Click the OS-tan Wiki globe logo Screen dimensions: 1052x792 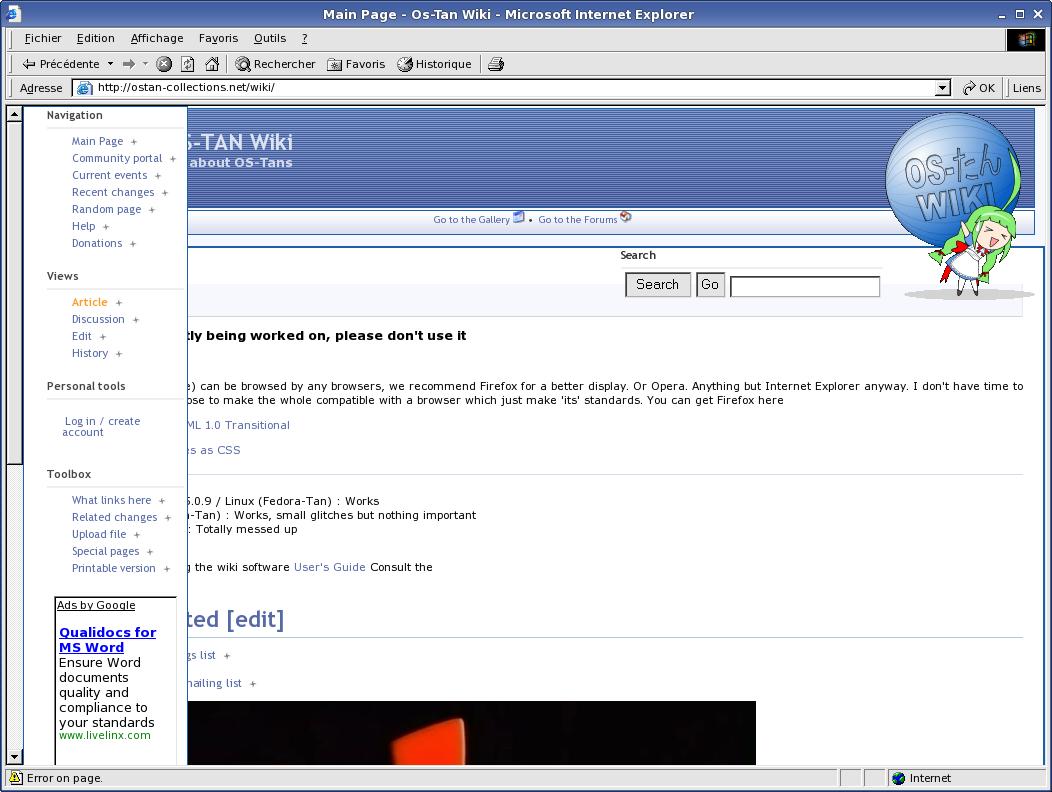click(x=951, y=178)
